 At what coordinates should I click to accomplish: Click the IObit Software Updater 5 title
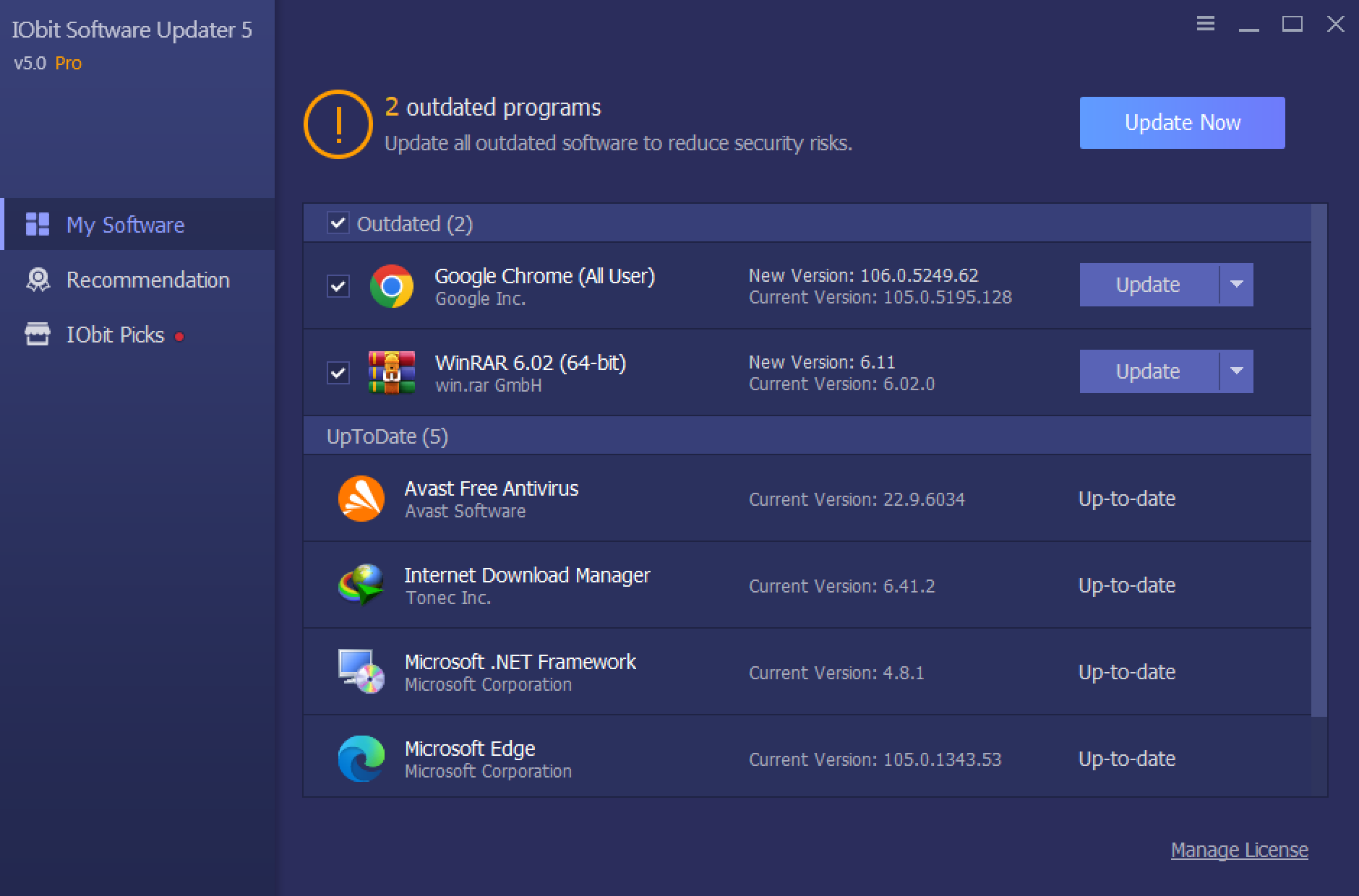tap(132, 30)
